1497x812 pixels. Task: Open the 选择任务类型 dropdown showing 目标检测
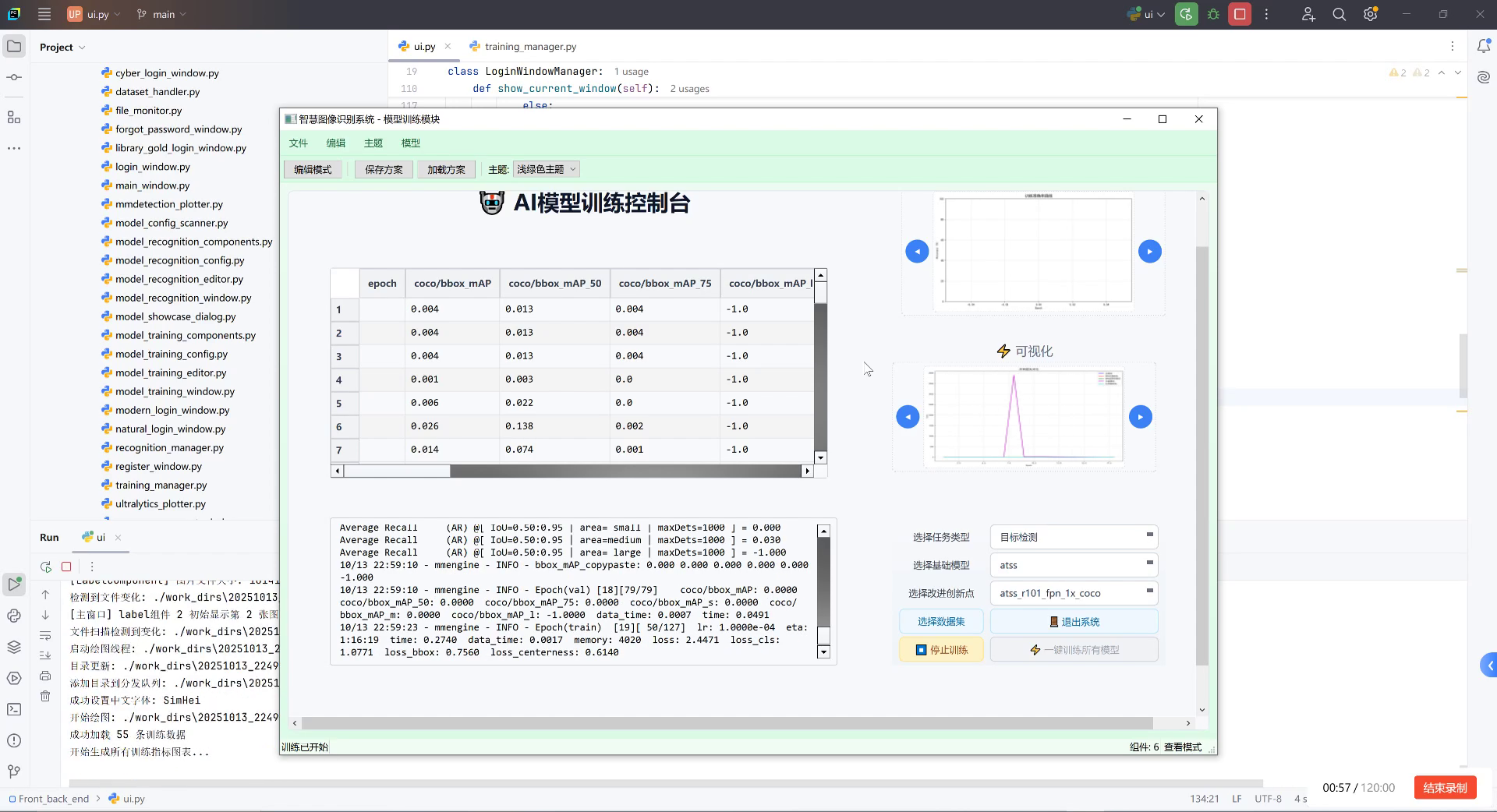pos(1074,537)
